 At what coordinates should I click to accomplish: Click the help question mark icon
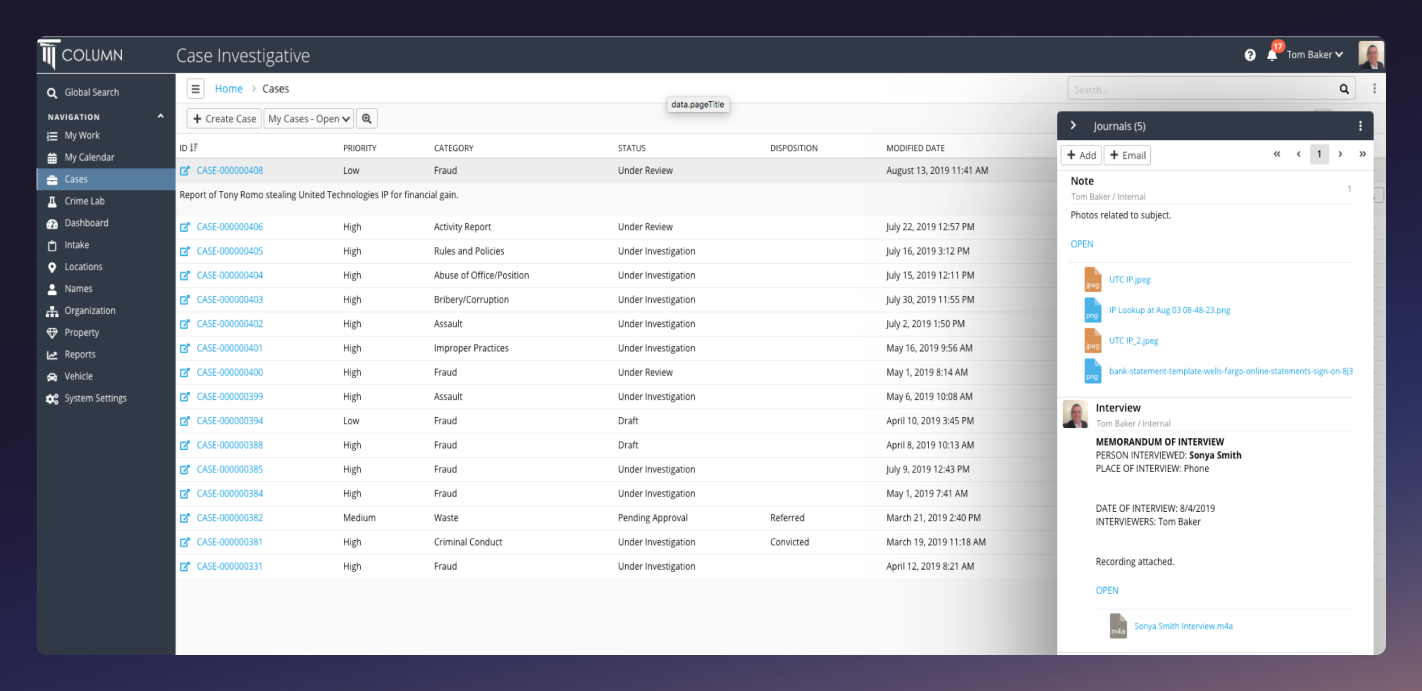pyautogui.click(x=1250, y=54)
